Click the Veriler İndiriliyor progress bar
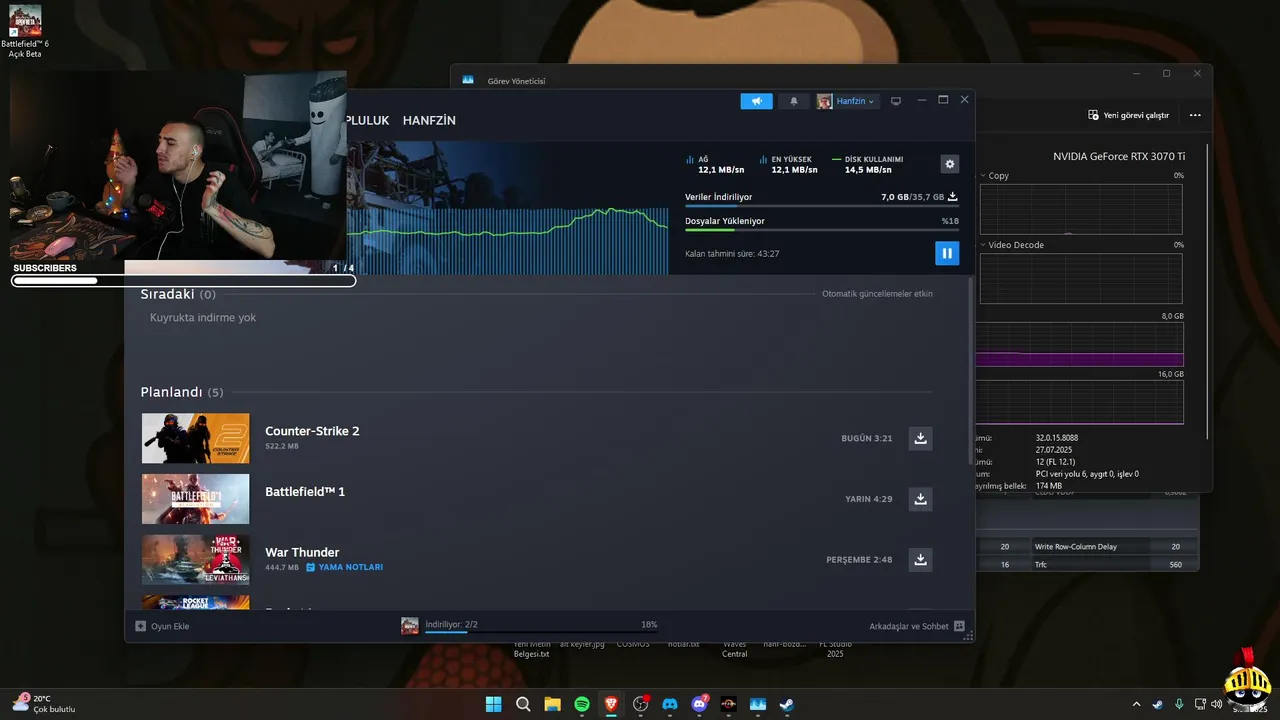1280x720 pixels. (822, 206)
